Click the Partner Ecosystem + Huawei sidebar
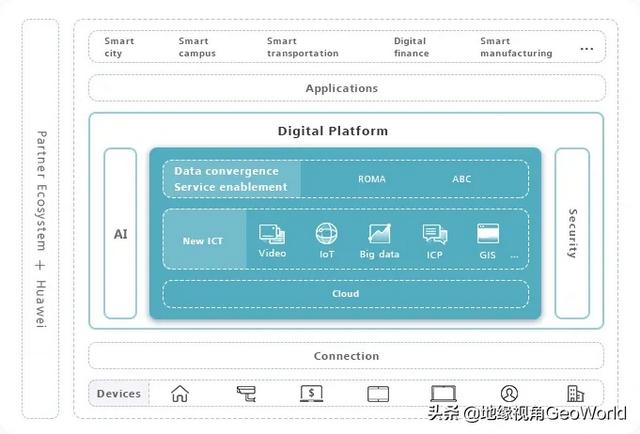 point(40,219)
